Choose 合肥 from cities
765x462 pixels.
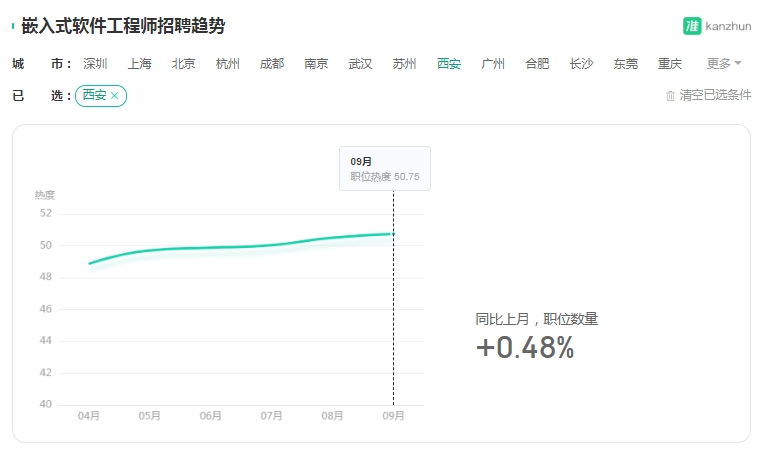point(537,64)
